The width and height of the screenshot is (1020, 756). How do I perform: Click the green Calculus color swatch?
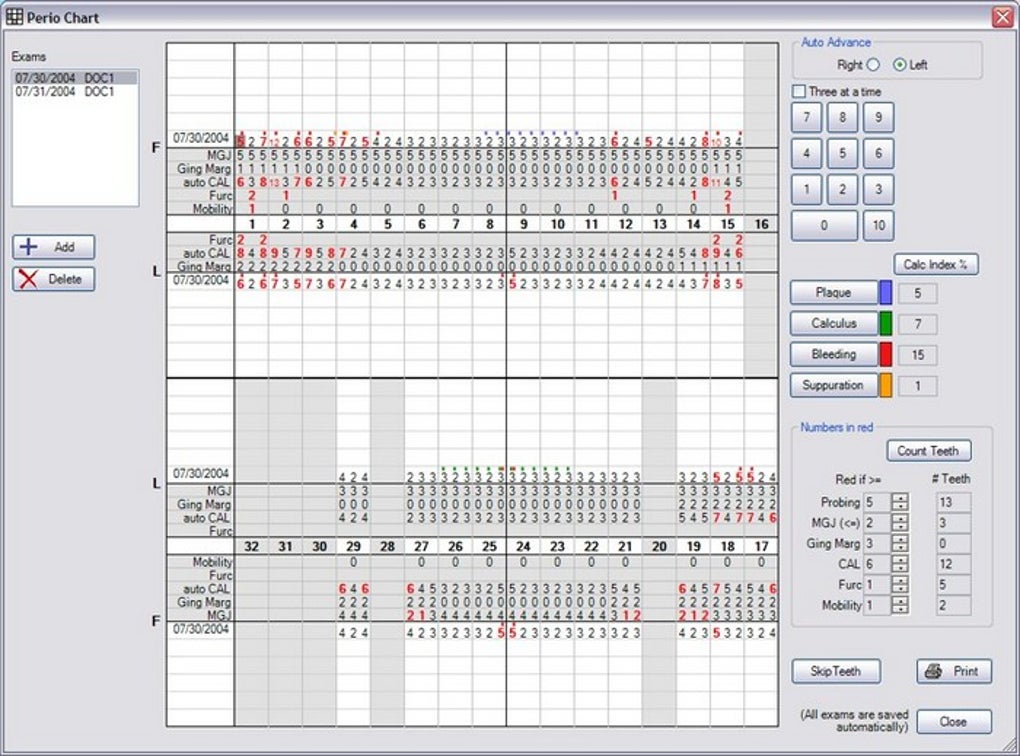pyautogui.click(x=885, y=323)
